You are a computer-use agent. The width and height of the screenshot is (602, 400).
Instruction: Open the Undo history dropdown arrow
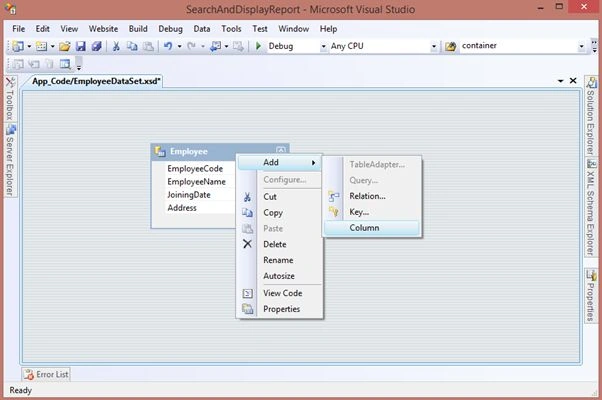tap(179, 47)
